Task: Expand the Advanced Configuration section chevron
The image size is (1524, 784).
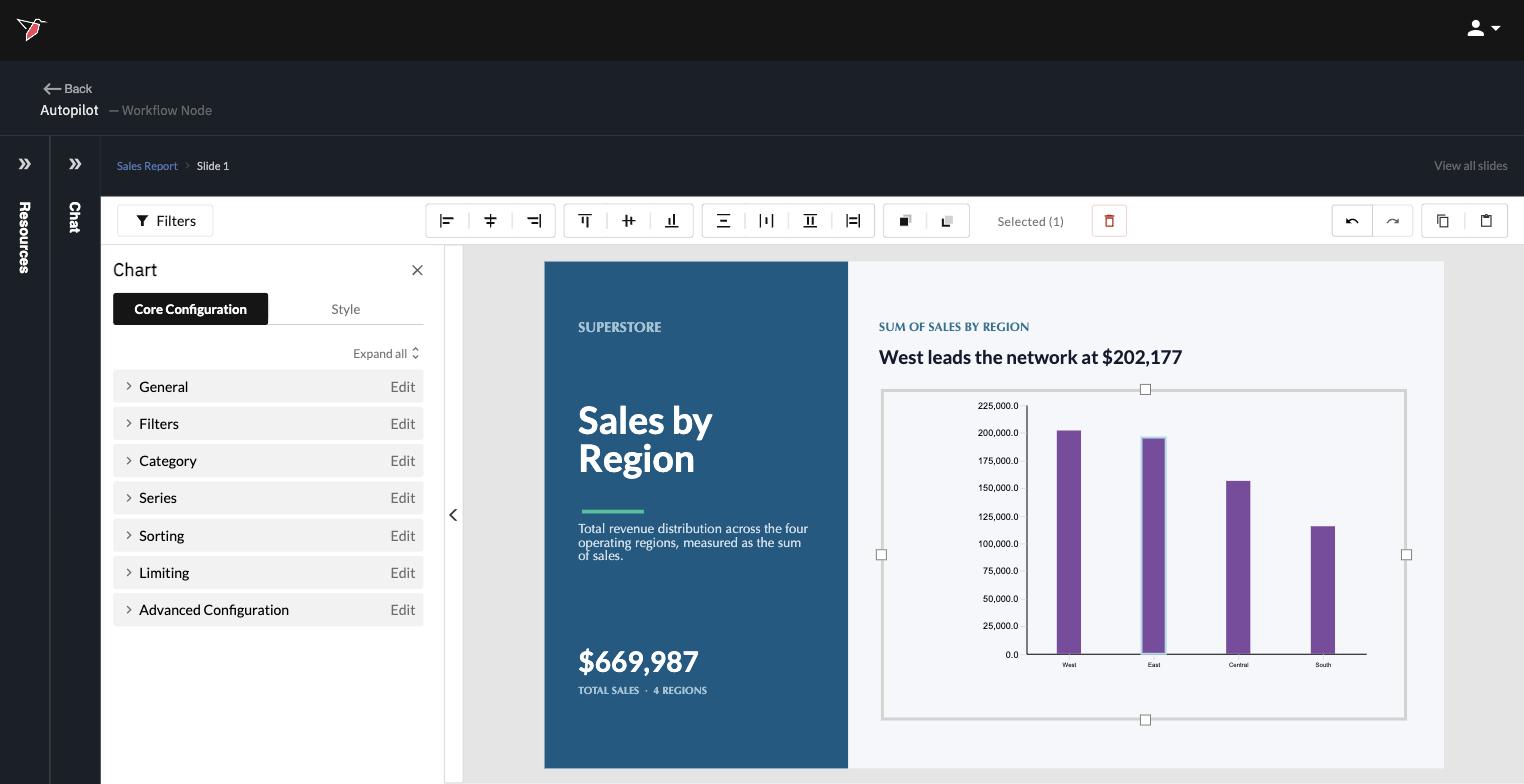Action: click(x=129, y=609)
